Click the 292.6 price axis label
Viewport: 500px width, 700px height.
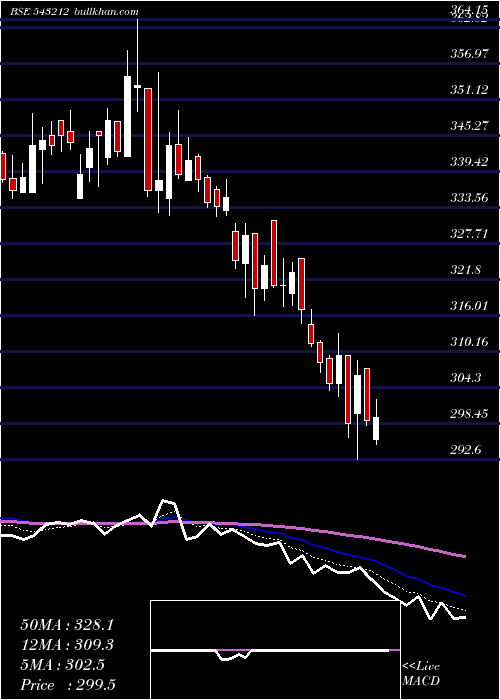465,450
